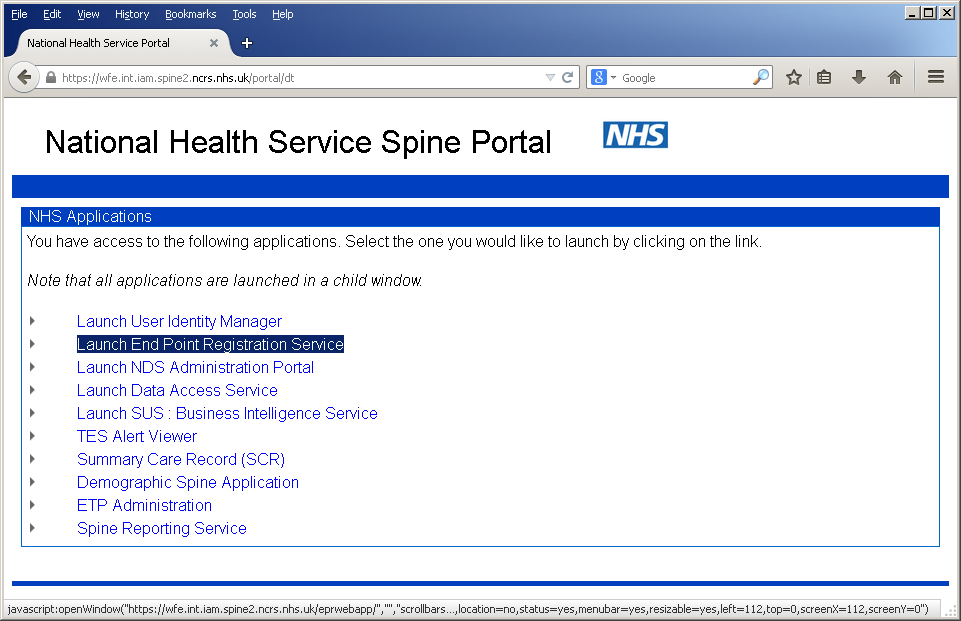This screenshot has height=621, width=961.
Task: Click the arrow bullet beside Spine Reporting Service
Action: pyautogui.click(x=32, y=528)
